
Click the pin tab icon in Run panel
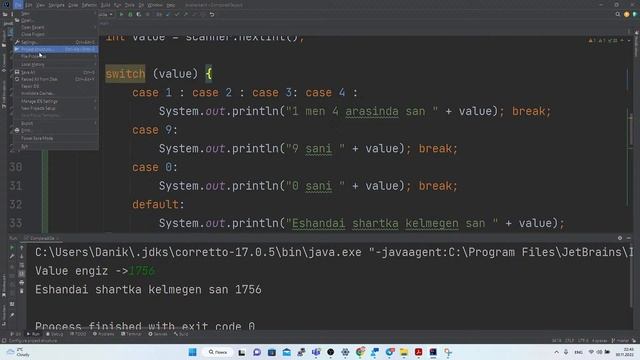[12, 315]
